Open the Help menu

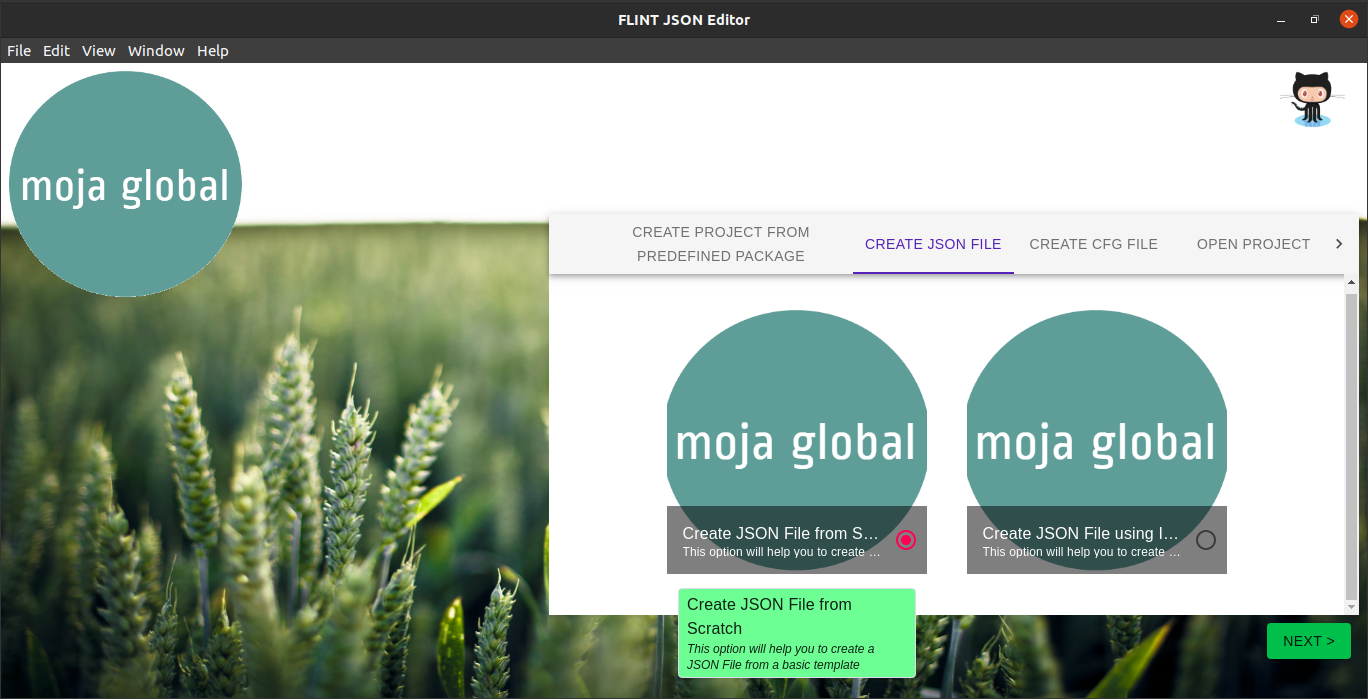coord(213,50)
